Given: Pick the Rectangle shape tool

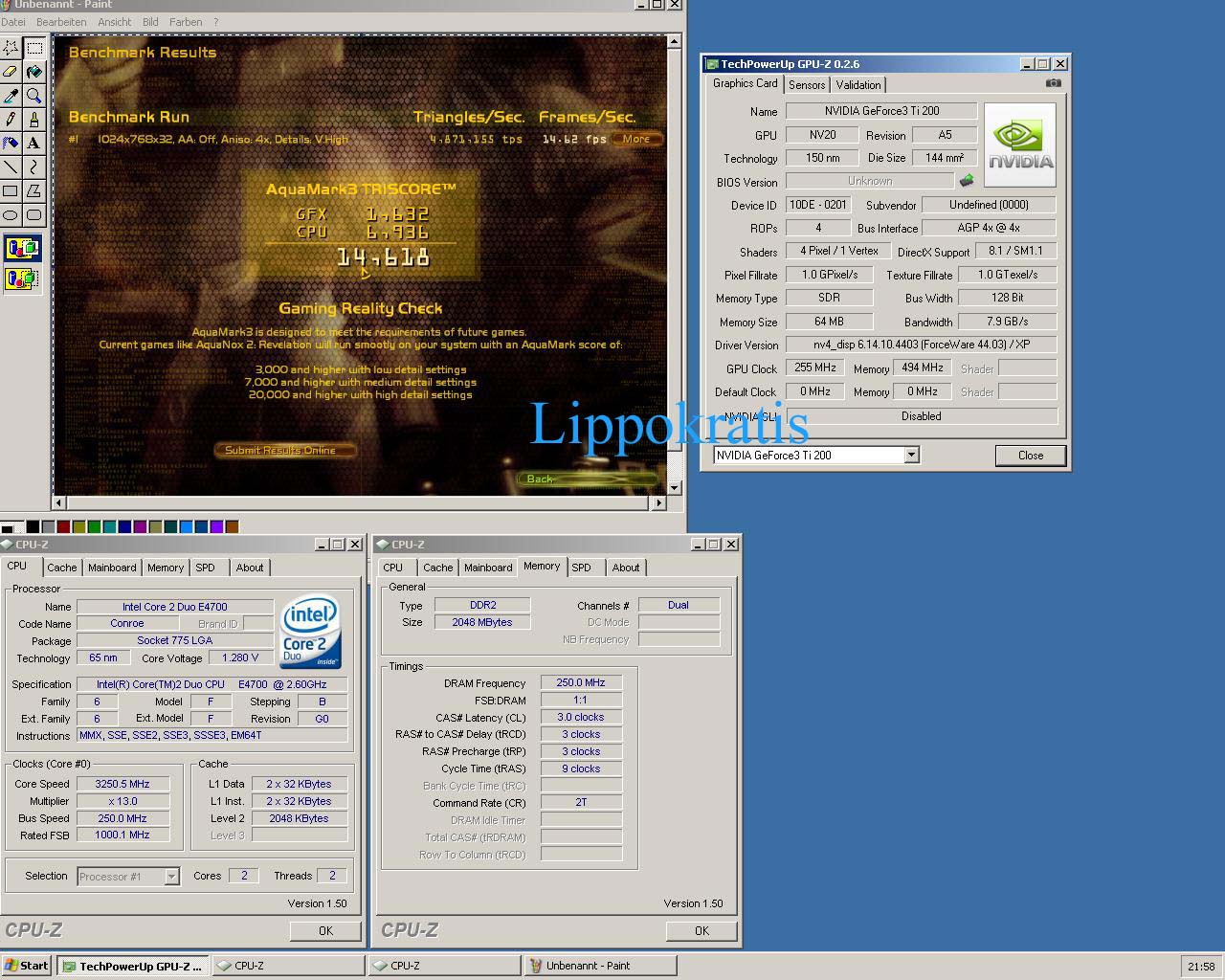Looking at the screenshot, I should click(x=11, y=190).
